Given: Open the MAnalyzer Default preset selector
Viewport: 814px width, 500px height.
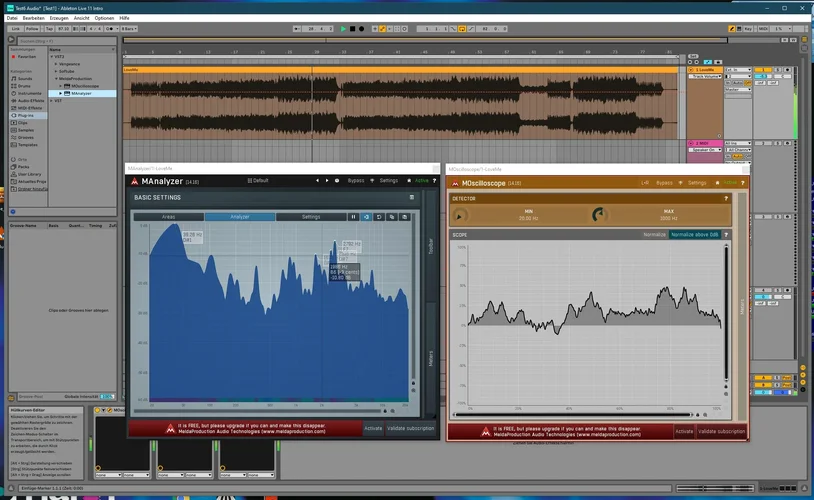Looking at the screenshot, I should pos(258,181).
